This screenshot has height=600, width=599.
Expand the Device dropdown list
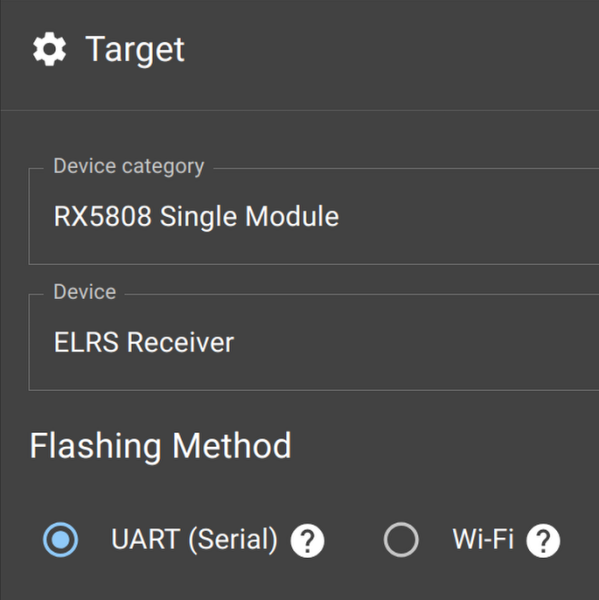pos(314,342)
